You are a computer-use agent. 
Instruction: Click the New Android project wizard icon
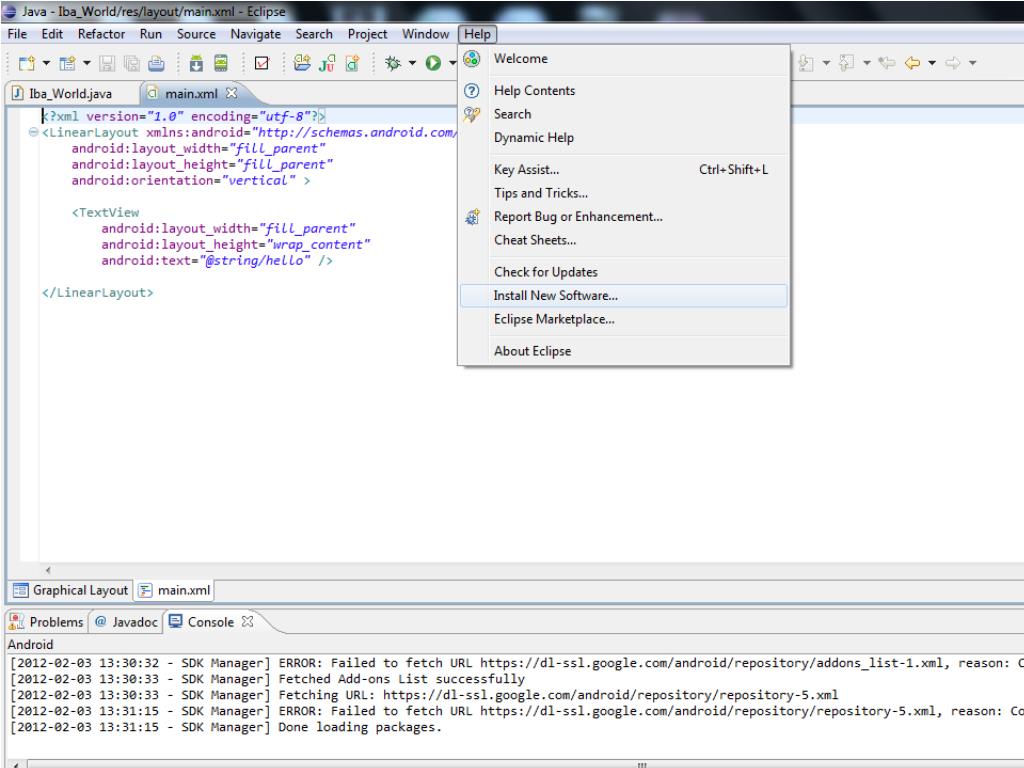click(x=302, y=63)
